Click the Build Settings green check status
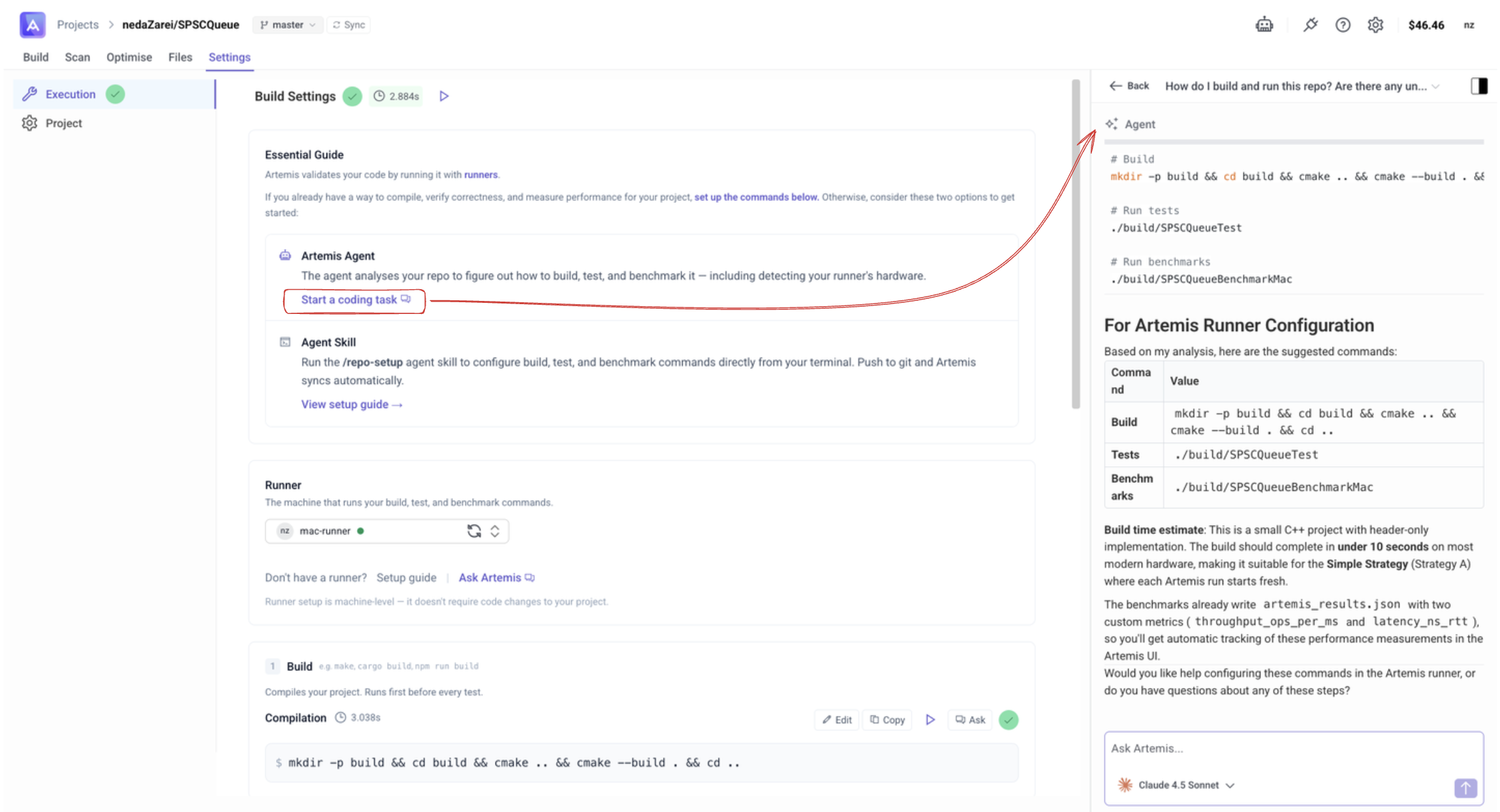This screenshot has width=1500, height=812. click(x=352, y=97)
